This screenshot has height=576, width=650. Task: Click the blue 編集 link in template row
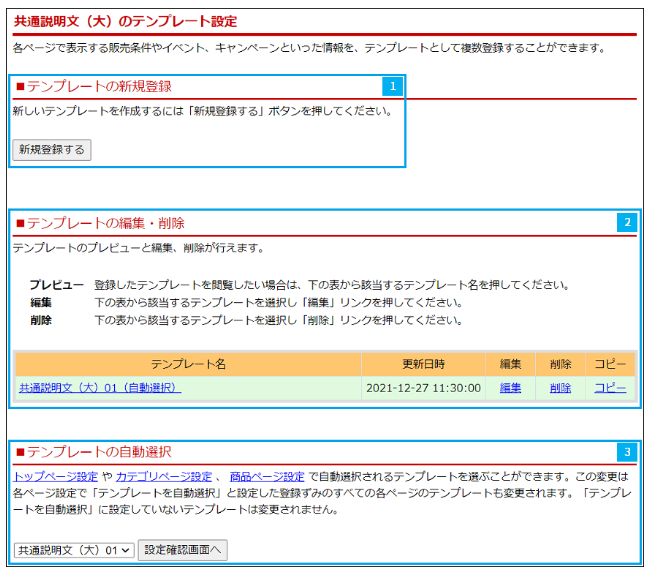tap(510, 388)
